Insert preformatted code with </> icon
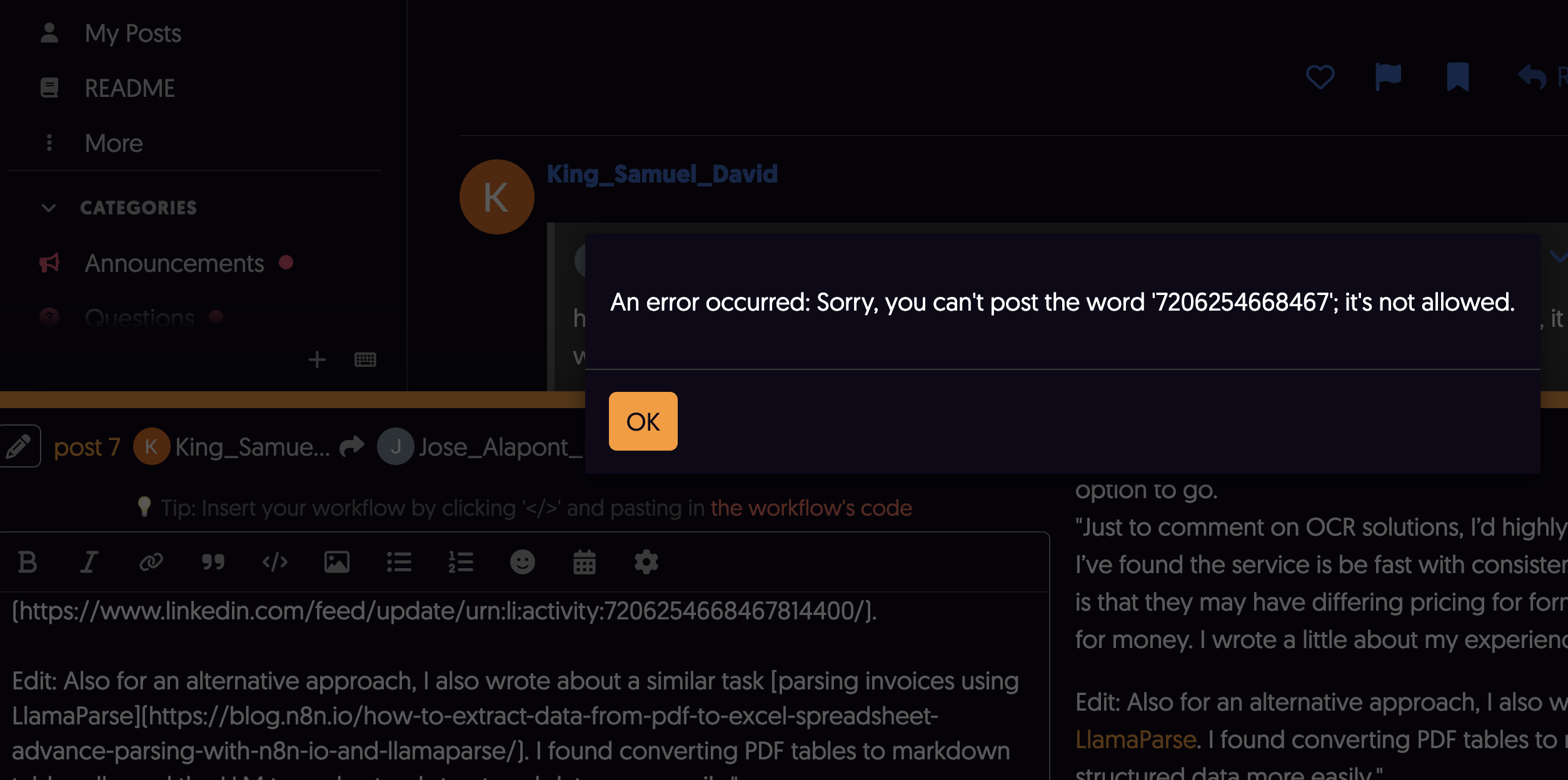 tap(274, 562)
